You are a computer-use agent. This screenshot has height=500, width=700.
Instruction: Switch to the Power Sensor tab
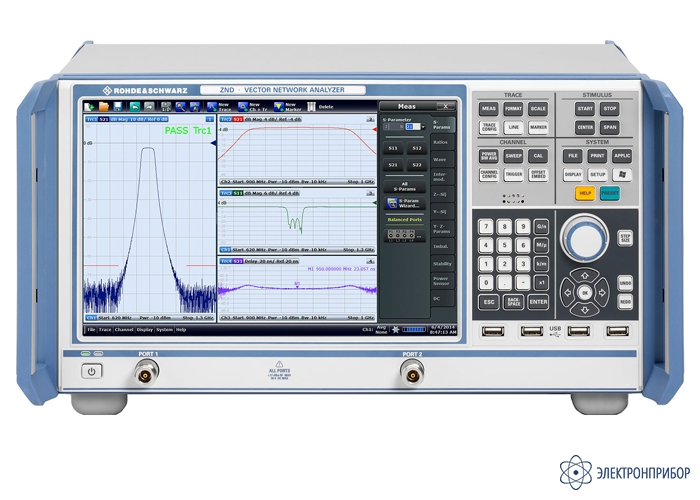(442, 281)
